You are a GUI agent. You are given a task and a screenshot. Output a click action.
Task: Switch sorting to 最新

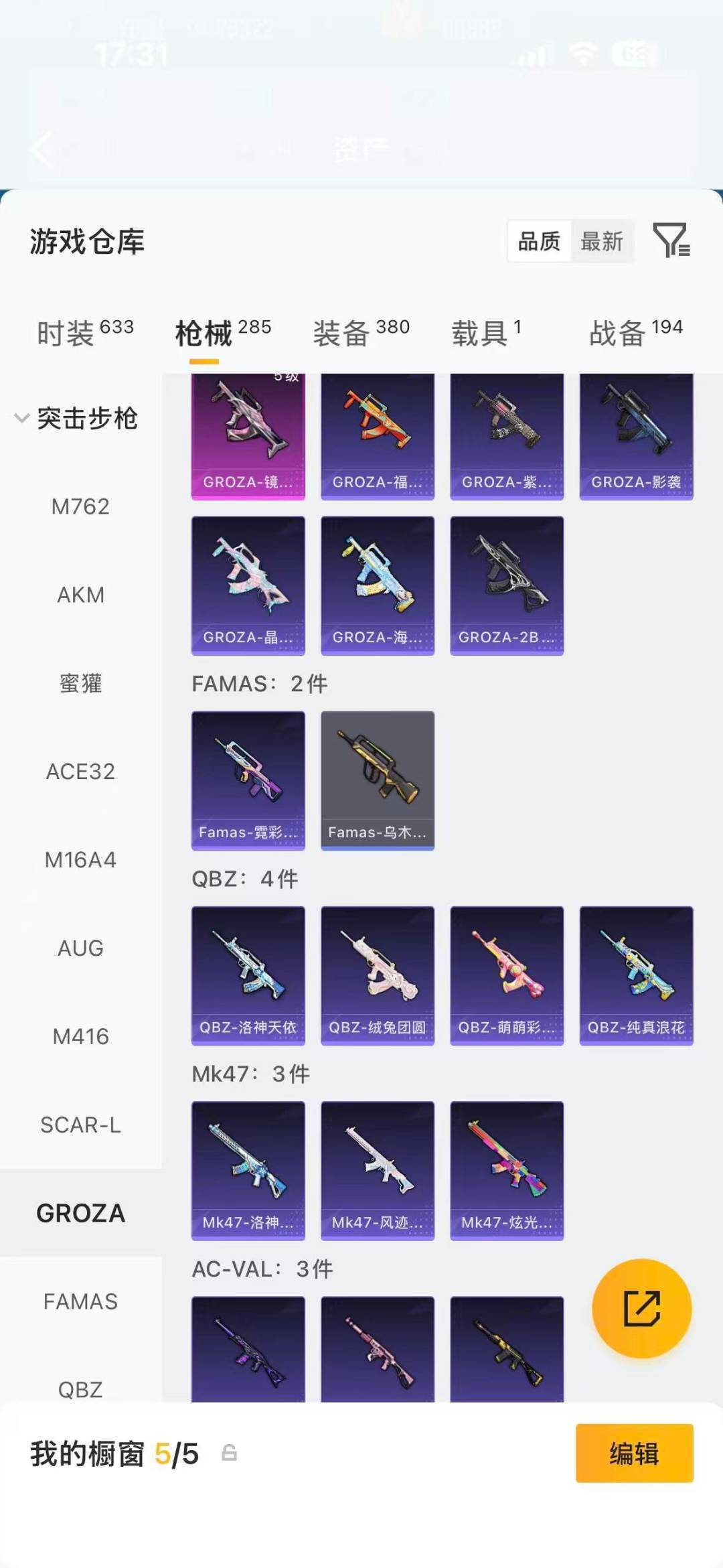[x=602, y=241]
